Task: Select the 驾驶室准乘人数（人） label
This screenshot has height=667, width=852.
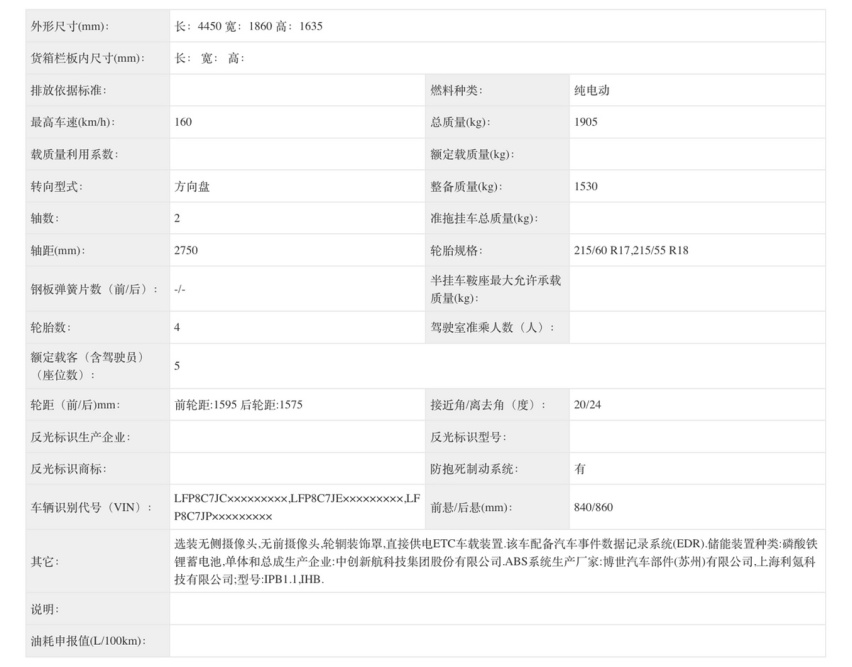Action: click(x=492, y=328)
